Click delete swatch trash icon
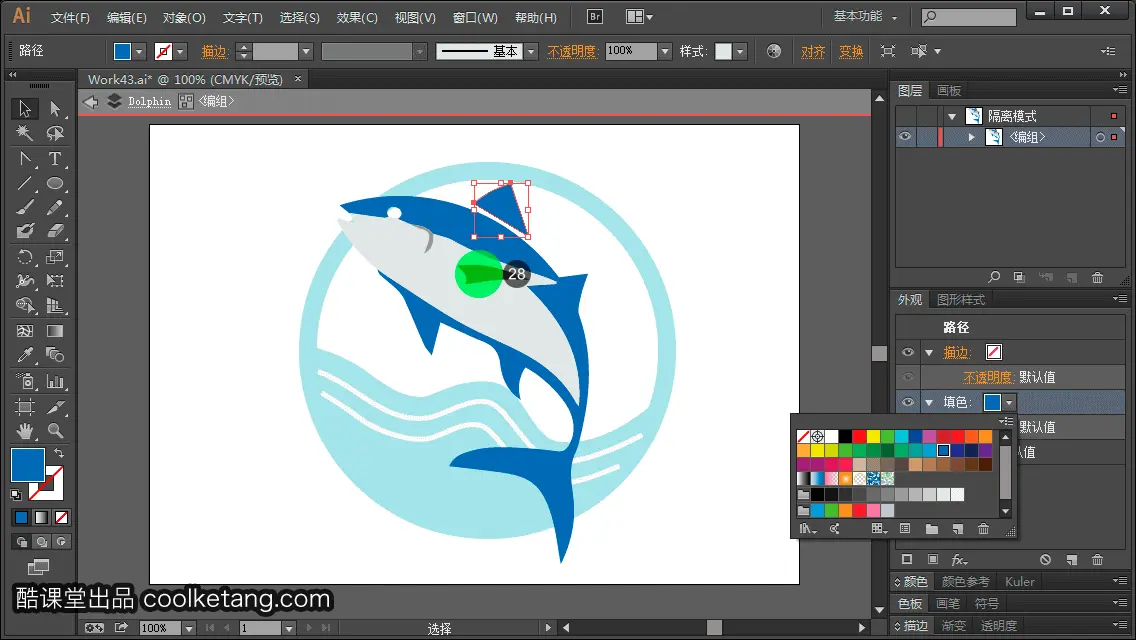 [983, 529]
